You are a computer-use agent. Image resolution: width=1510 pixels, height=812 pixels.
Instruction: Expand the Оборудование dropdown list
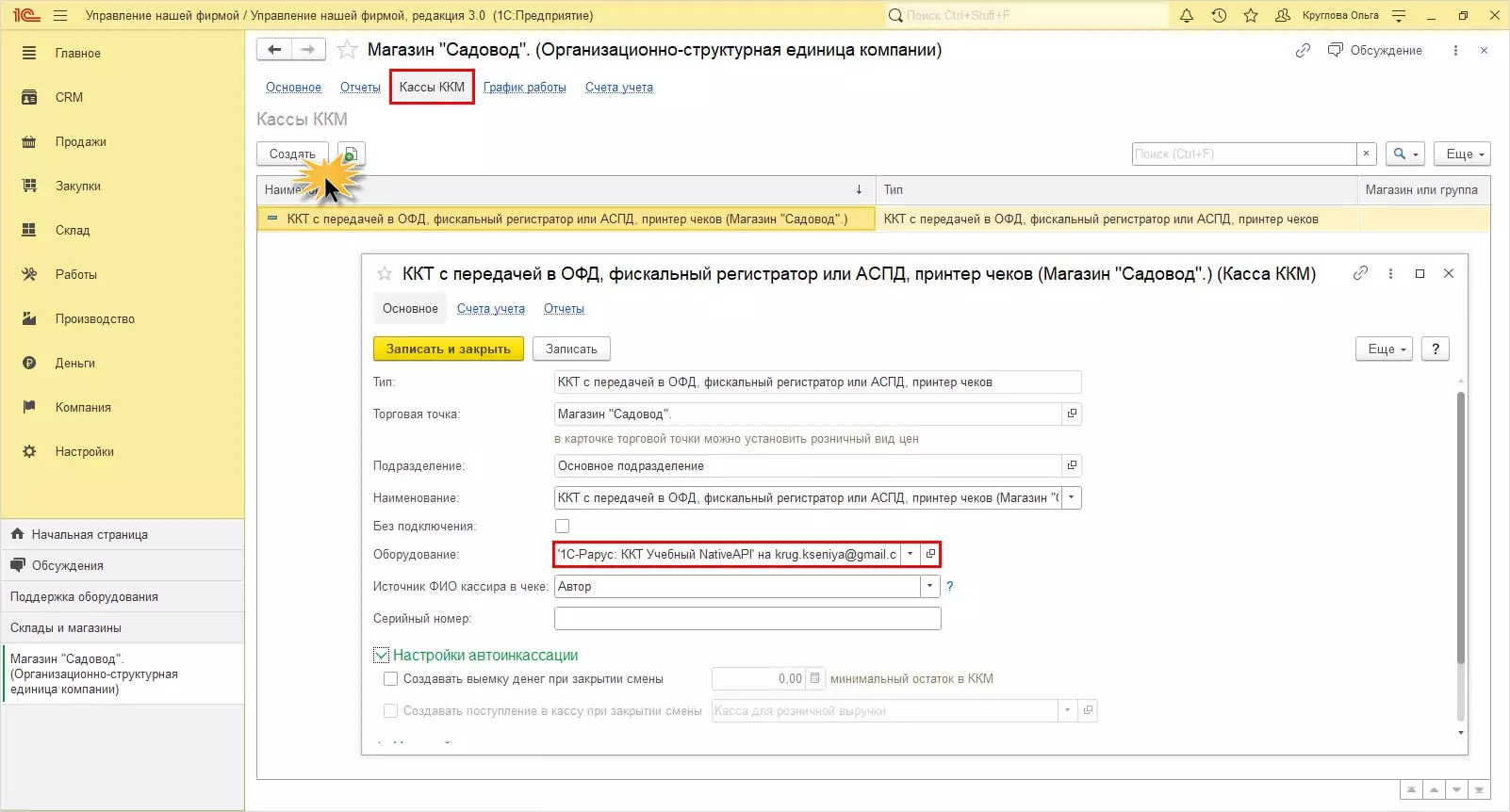click(x=911, y=555)
